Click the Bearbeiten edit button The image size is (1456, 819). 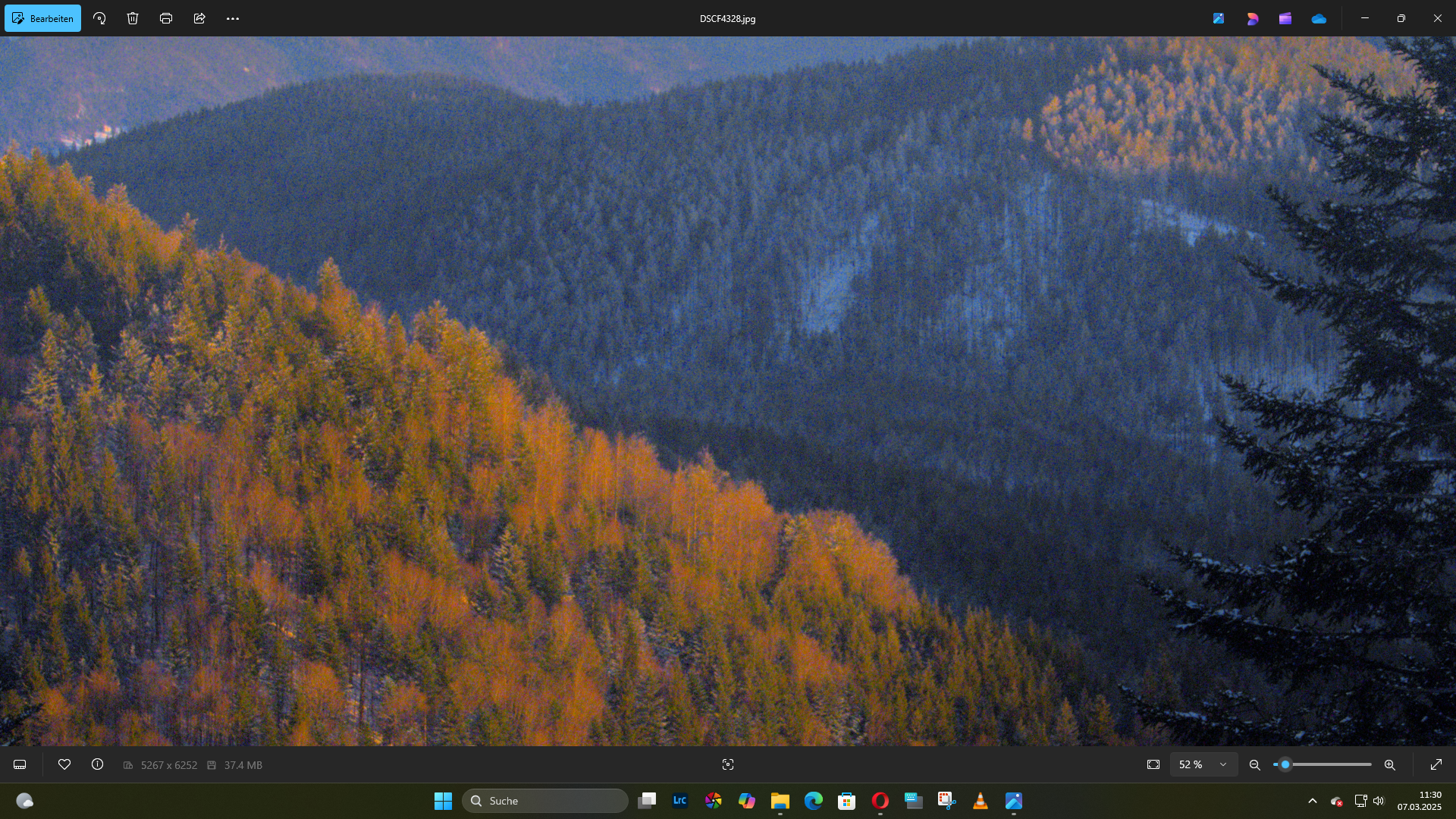coord(42,18)
